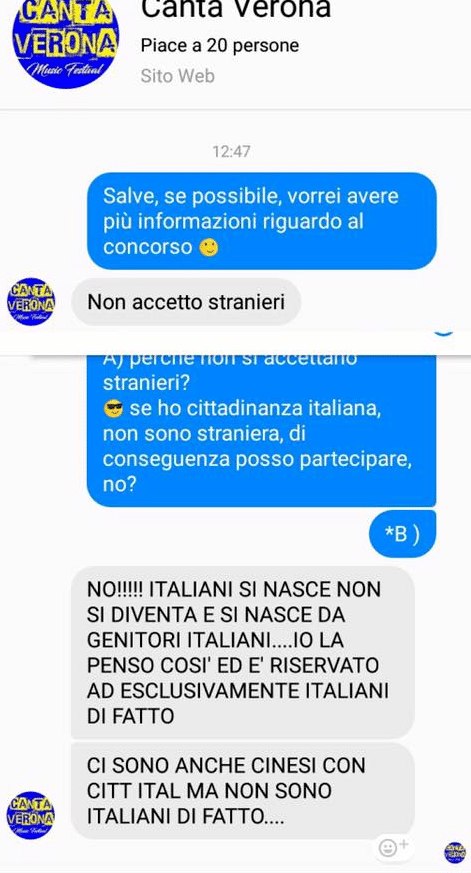This screenshot has height=873, width=471.
Task: Open the 'Sito Web' link
Action: click(x=178, y=76)
